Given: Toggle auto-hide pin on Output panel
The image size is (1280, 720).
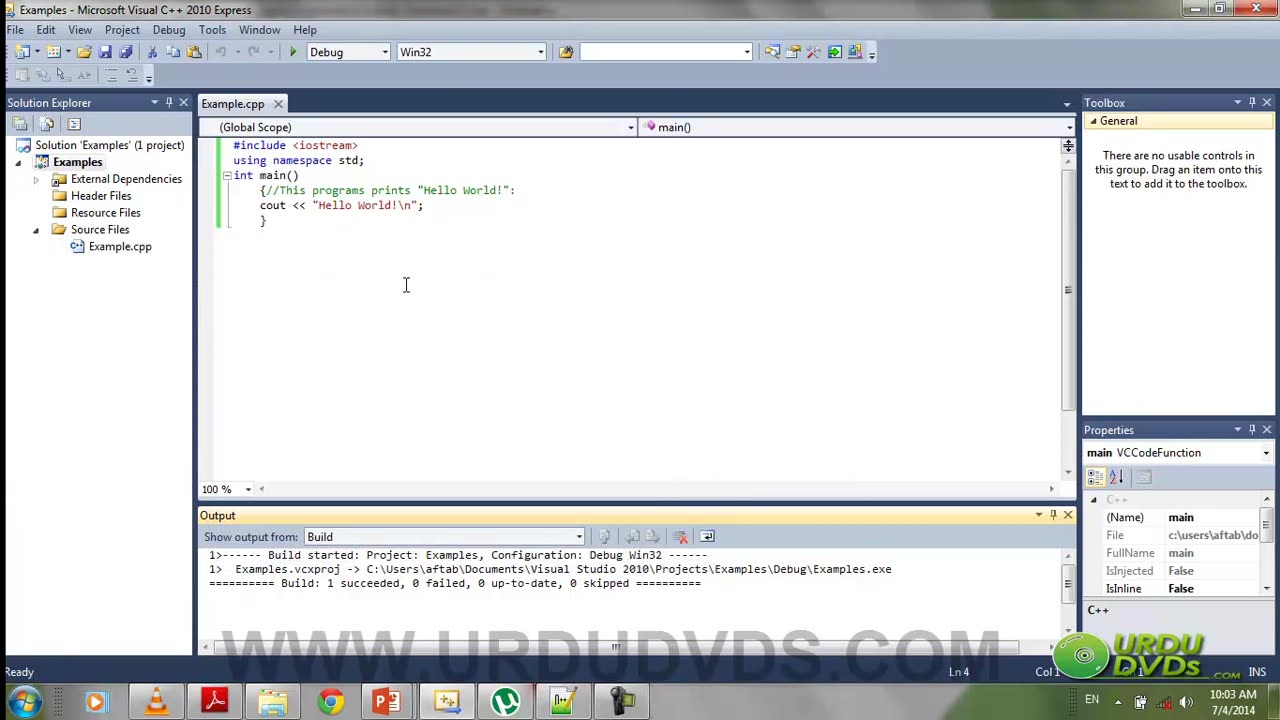Looking at the screenshot, I should click(1053, 515).
